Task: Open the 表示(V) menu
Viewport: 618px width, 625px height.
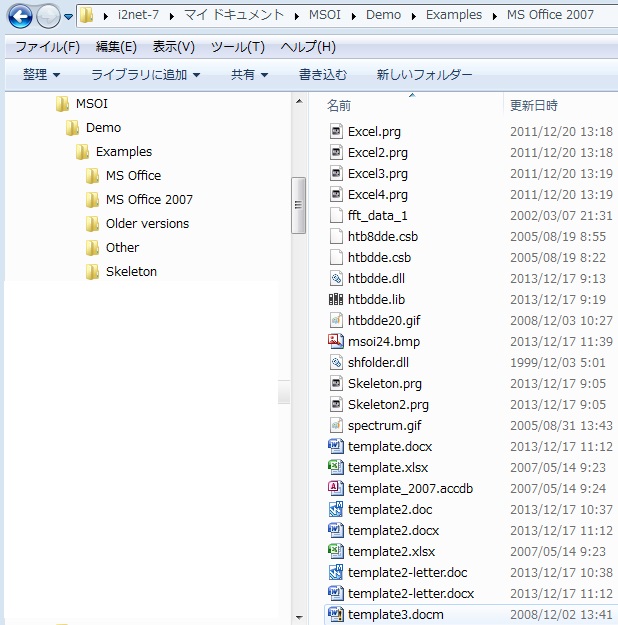Action: [x=173, y=47]
